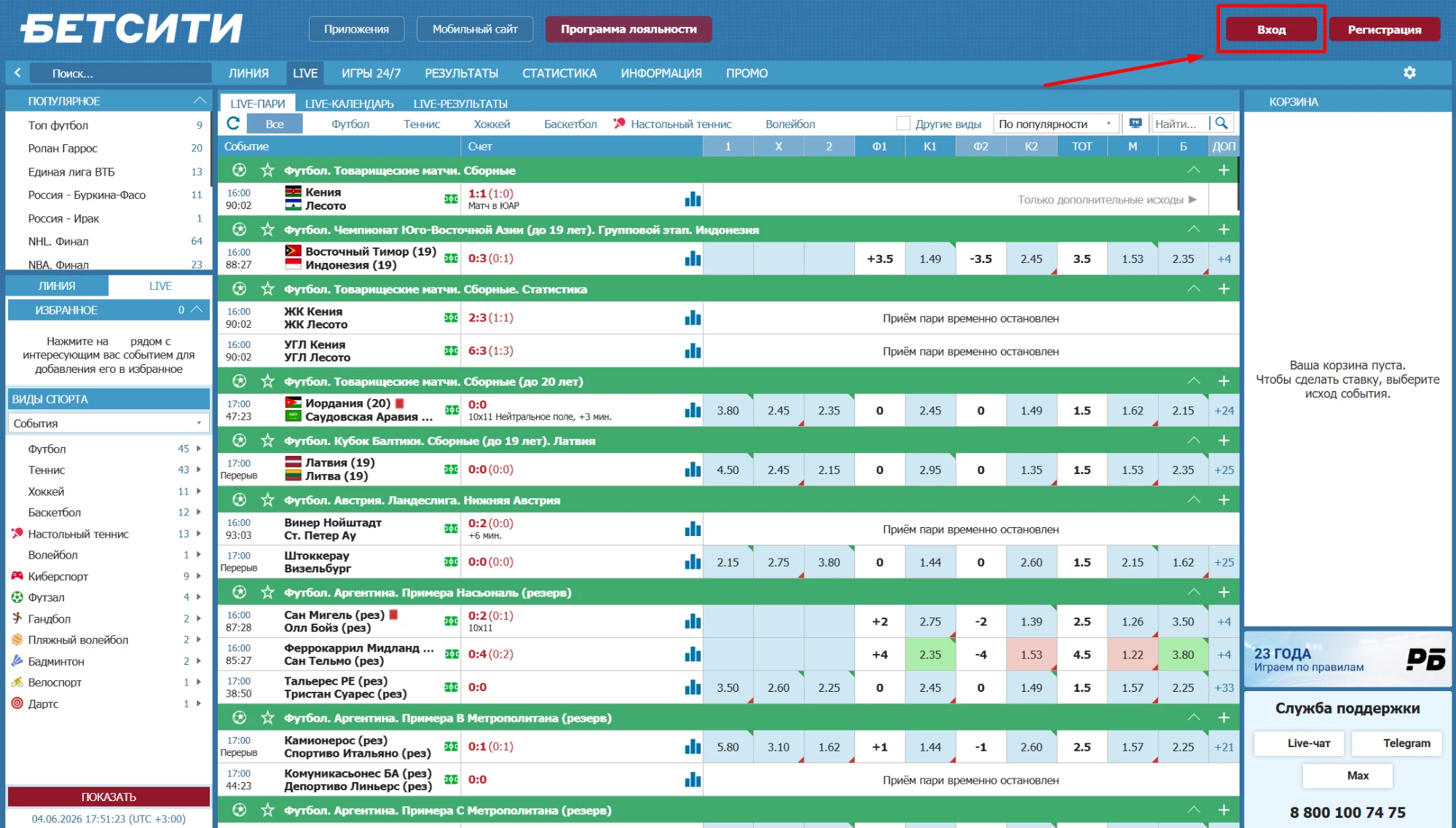Star the Примера B Метрополитана (резерв) league

tap(267, 718)
